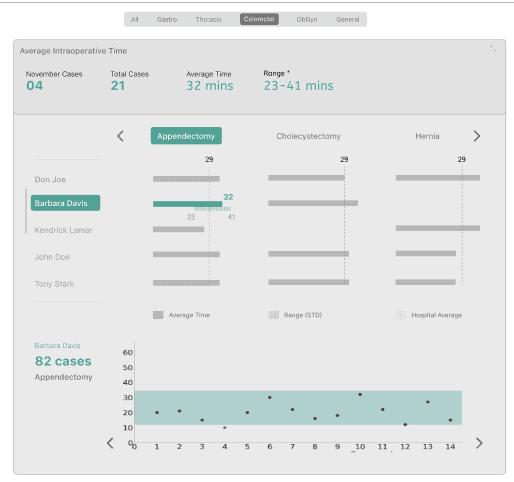This screenshot has width=514, height=482.
Task: Show previous cases in scatter chart
Action: tap(110, 443)
